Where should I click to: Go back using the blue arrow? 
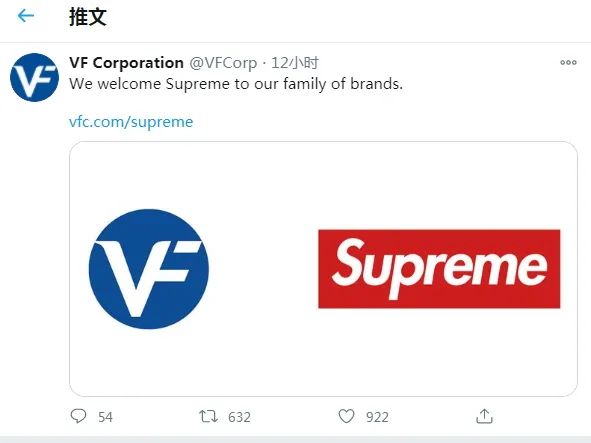point(26,16)
